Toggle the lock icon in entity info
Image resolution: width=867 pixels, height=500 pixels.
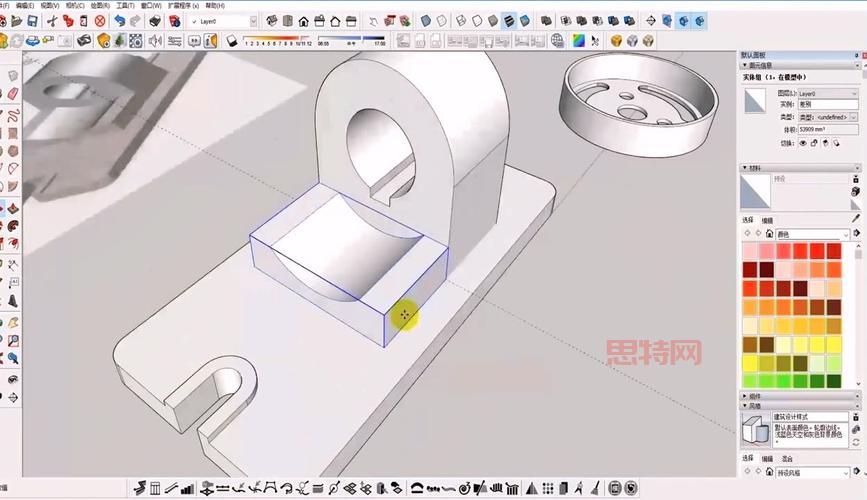tap(813, 142)
